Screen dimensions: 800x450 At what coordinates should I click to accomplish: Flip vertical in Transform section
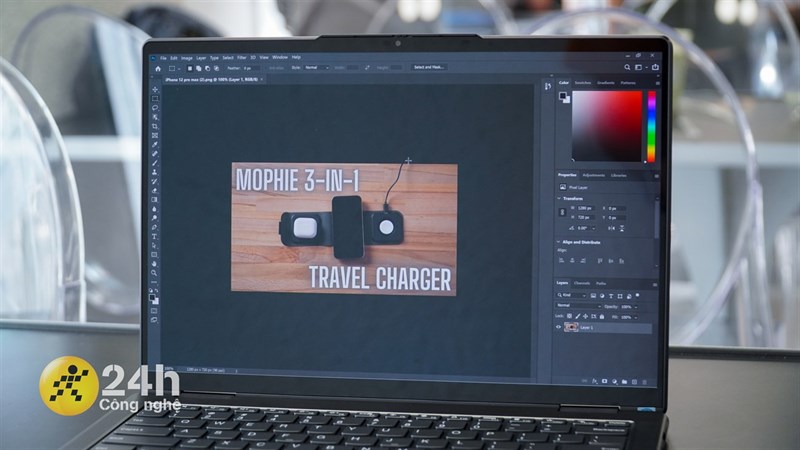(x=622, y=228)
